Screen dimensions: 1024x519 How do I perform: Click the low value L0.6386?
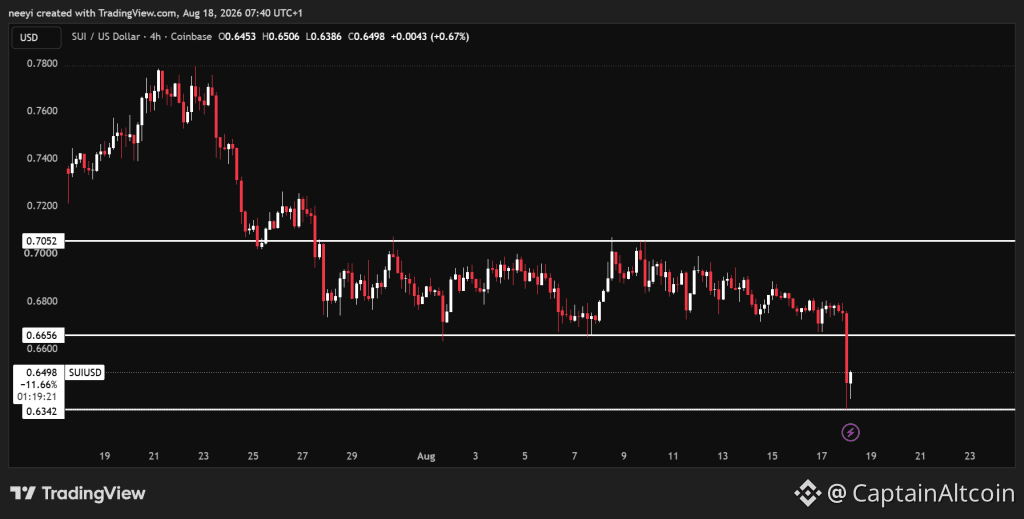click(324, 37)
